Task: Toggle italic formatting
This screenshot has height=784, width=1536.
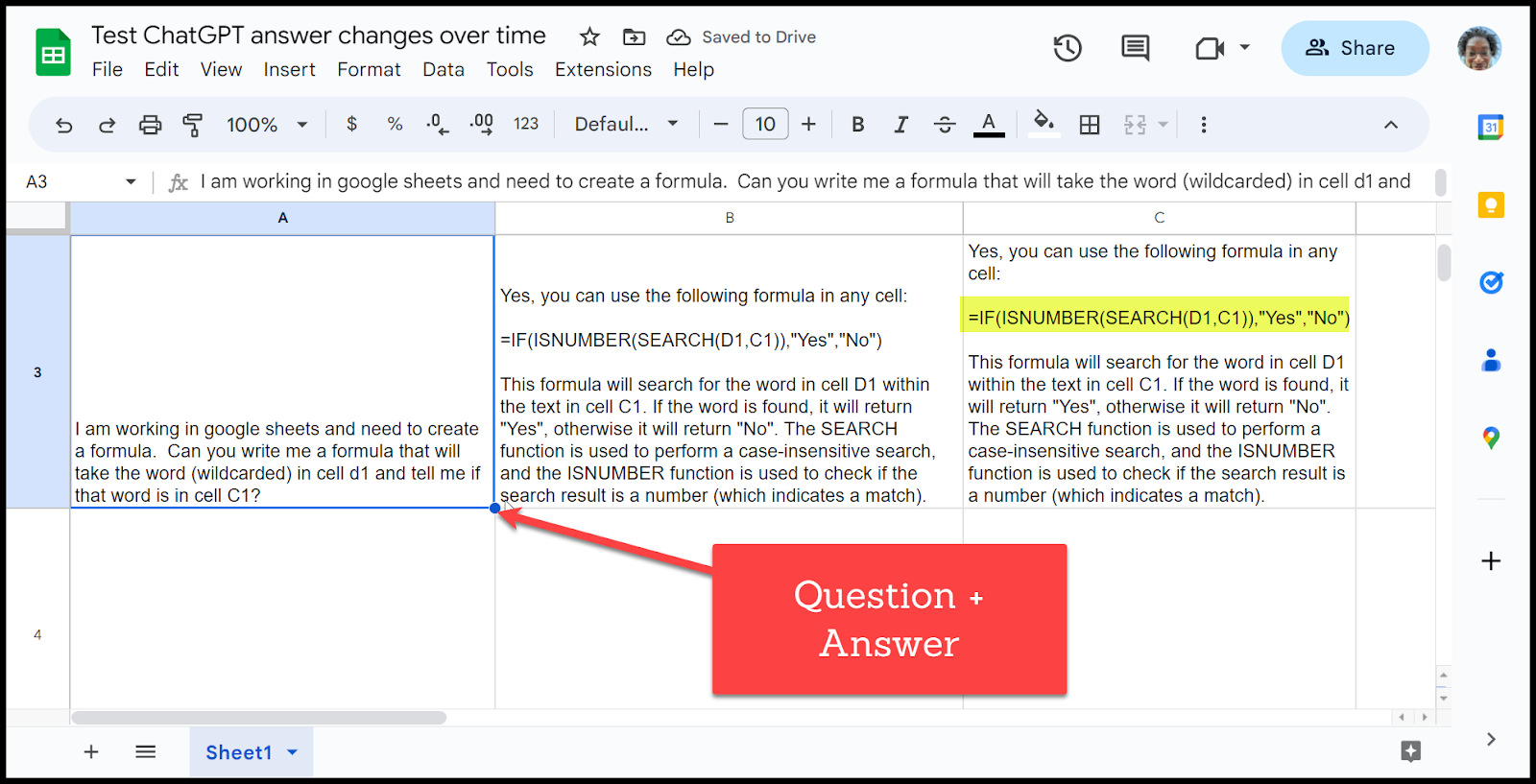Action: [900, 125]
